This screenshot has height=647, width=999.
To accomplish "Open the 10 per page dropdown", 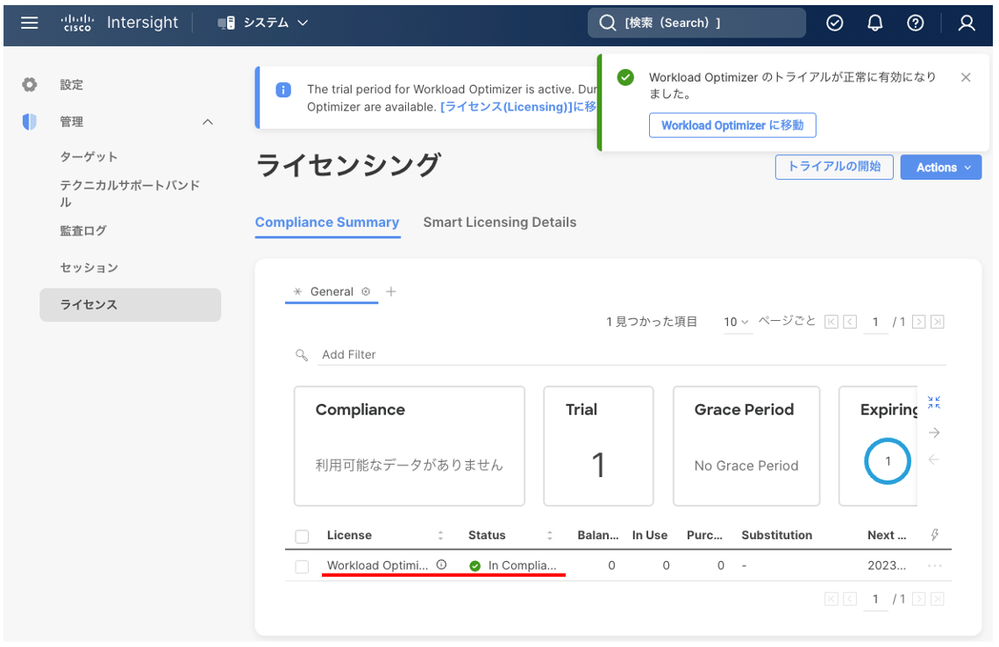I will [736, 322].
